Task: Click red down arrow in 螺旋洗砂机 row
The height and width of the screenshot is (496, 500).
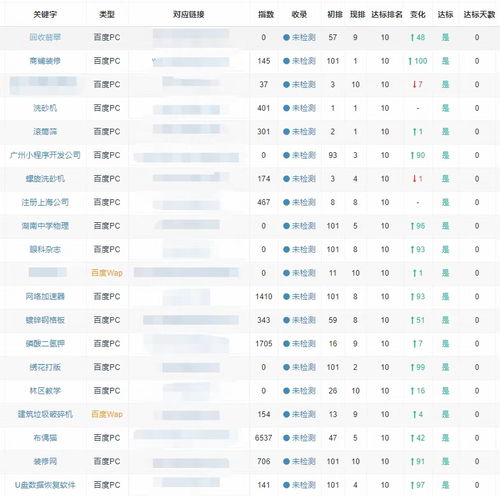Action: point(414,179)
